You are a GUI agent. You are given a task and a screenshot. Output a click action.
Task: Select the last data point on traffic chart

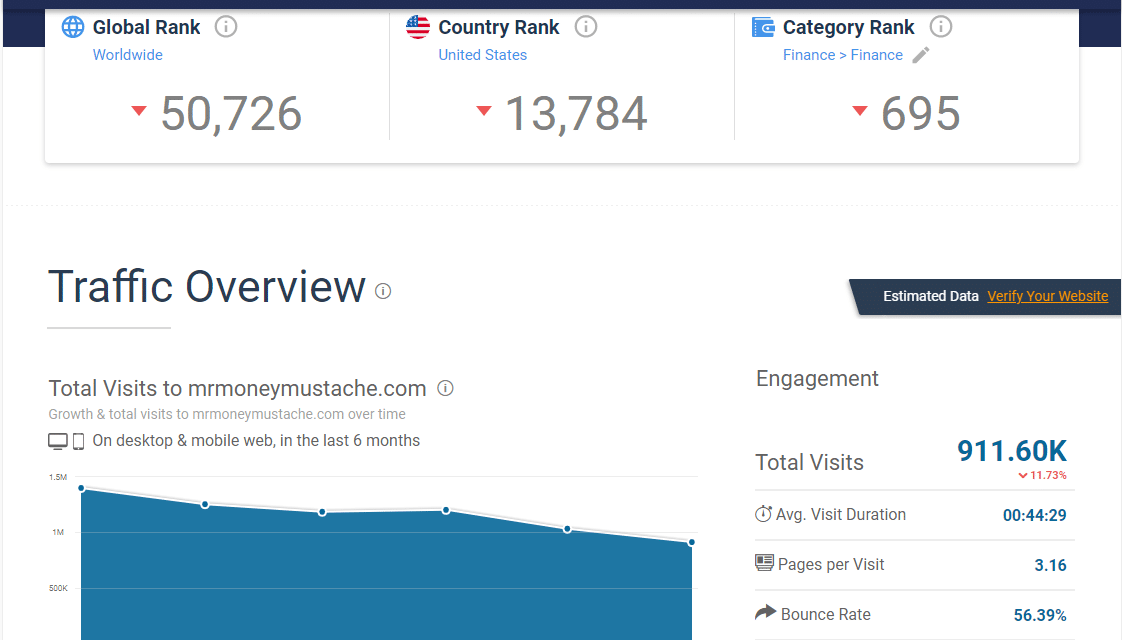[691, 542]
